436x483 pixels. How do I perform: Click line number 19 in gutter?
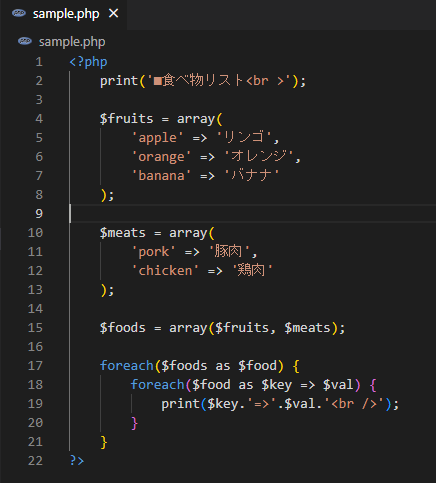click(x=35, y=404)
